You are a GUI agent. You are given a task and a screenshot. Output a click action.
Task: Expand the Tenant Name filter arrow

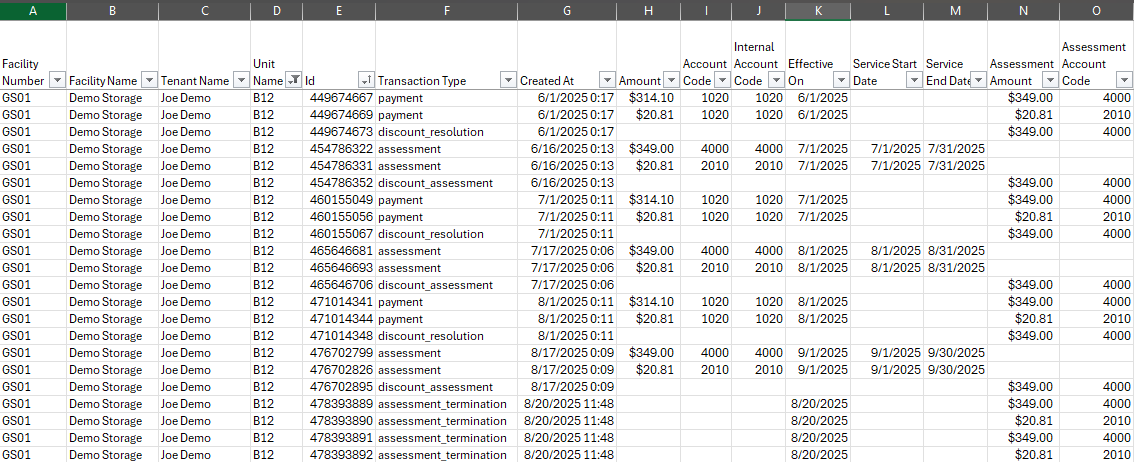click(x=241, y=81)
